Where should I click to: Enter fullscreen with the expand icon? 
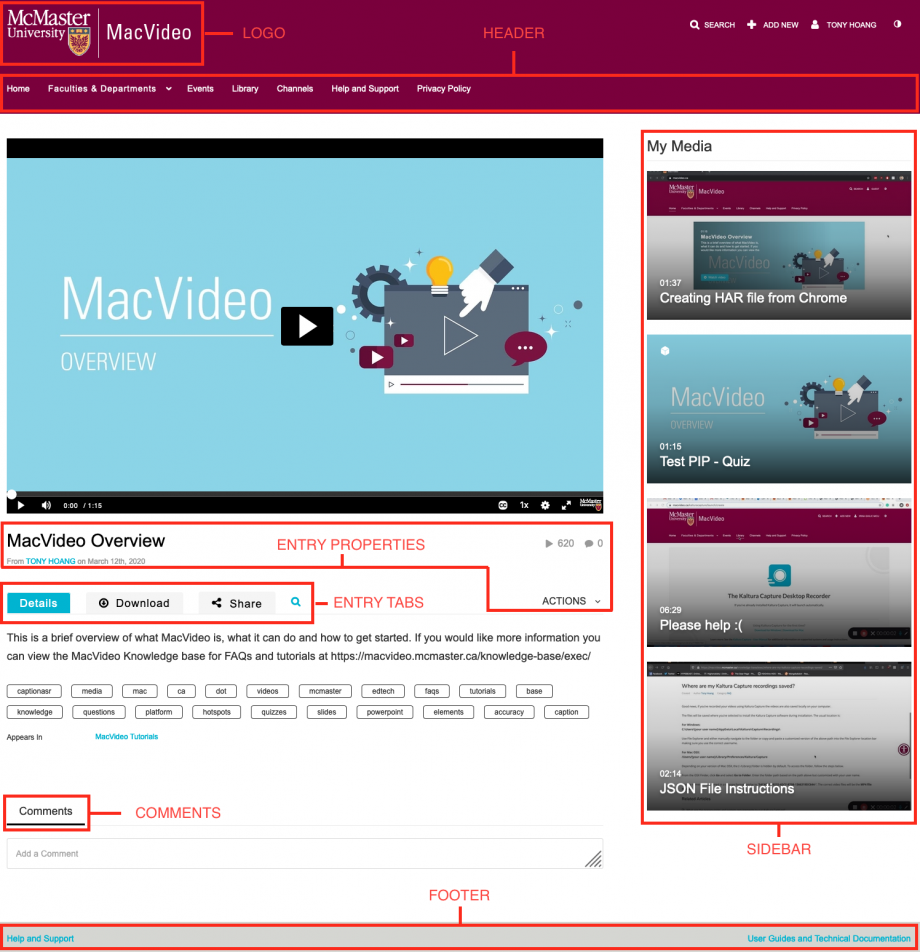point(566,505)
